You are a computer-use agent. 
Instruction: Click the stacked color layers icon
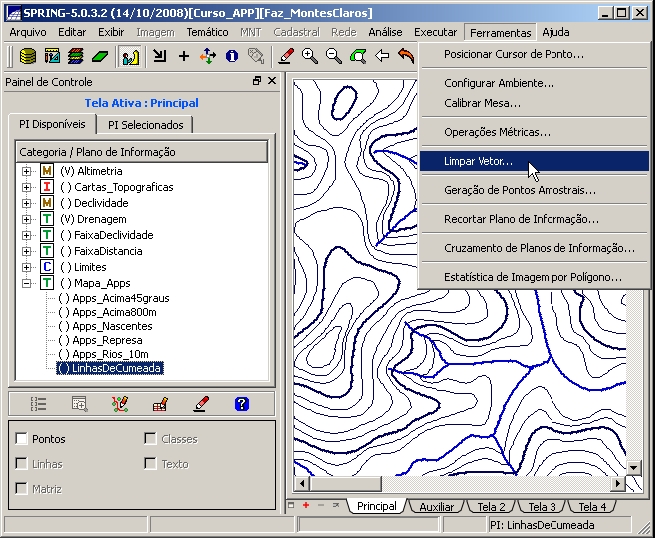76,56
